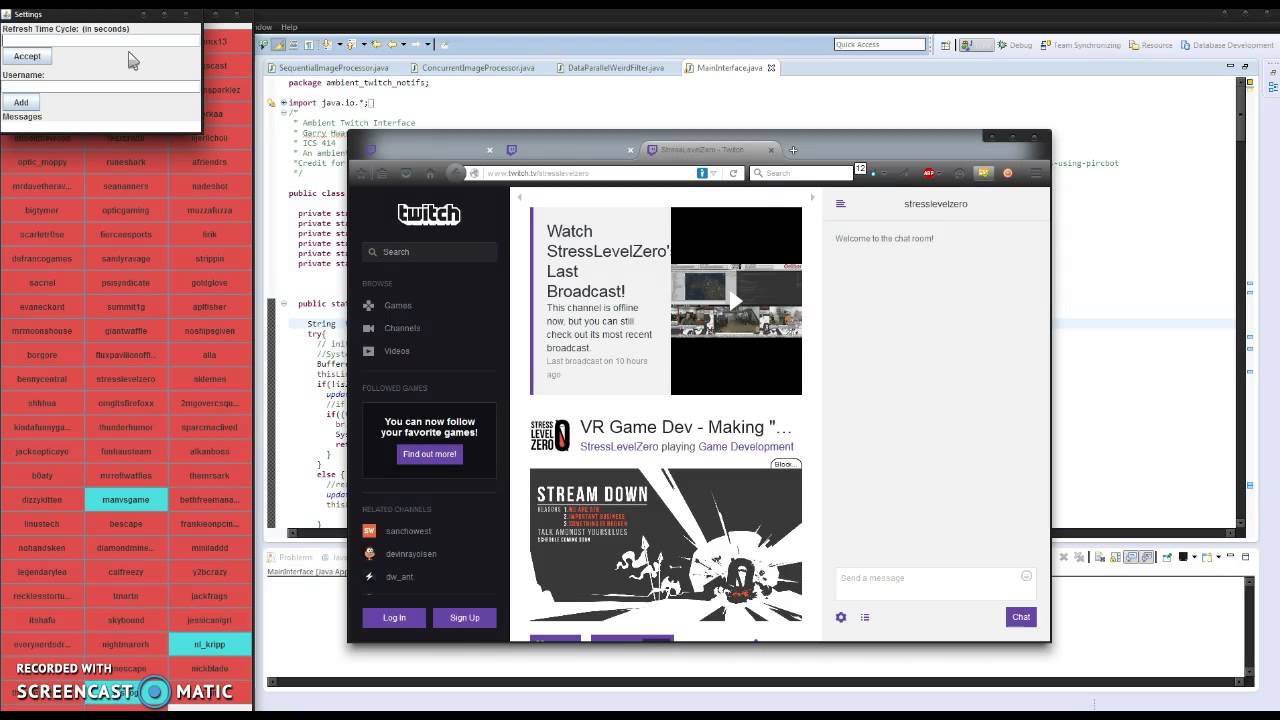Reload the Twitch page in the browser

click(733, 173)
